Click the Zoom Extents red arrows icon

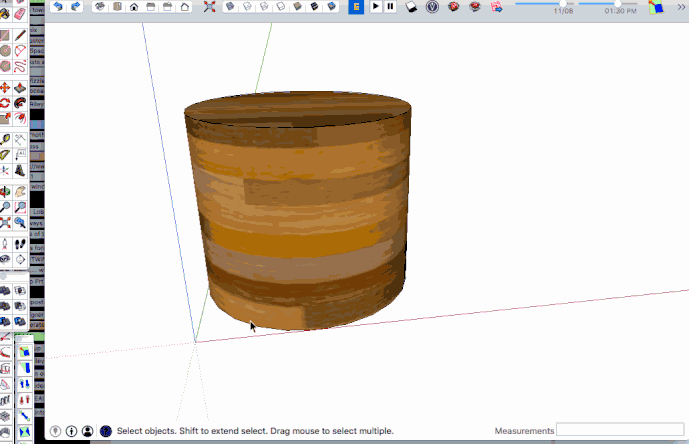tap(209, 7)
